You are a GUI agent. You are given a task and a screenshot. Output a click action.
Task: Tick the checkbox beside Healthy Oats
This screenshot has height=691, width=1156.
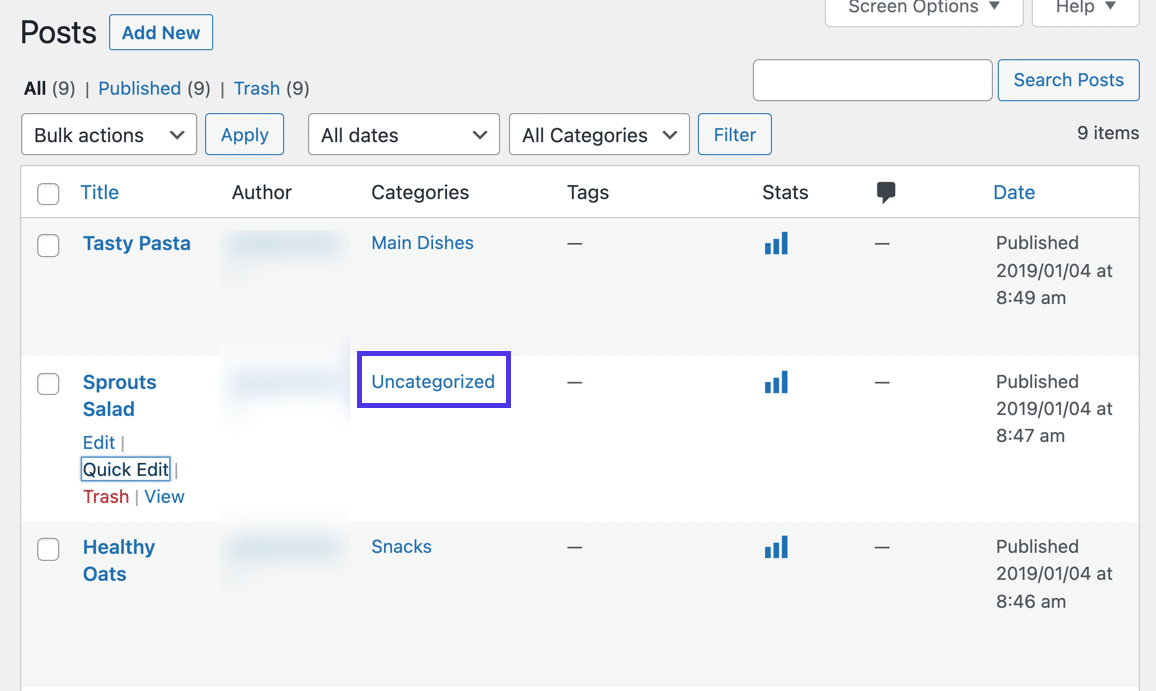pos(48,549)
